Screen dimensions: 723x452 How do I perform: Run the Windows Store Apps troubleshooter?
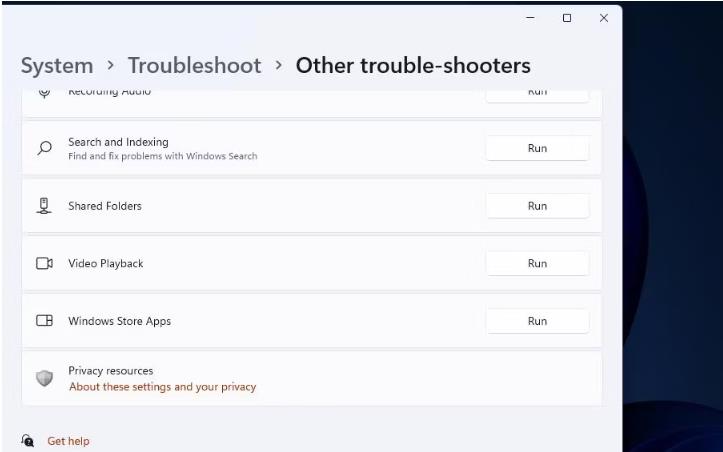coord(537,321)
